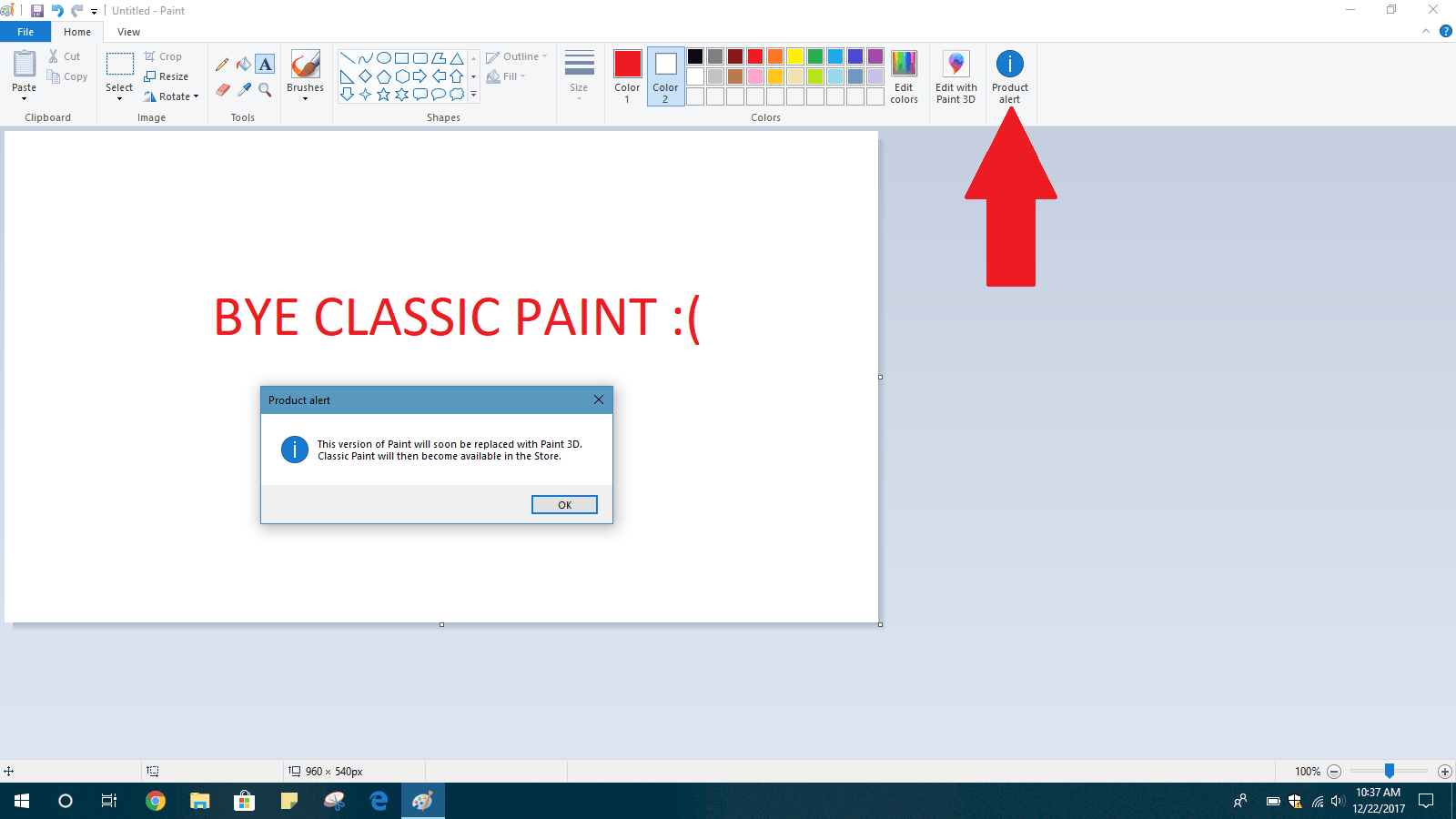Open the Action Center notifications icon
The width and height of the screenshot is (1456, 819).
point(1426,801)
